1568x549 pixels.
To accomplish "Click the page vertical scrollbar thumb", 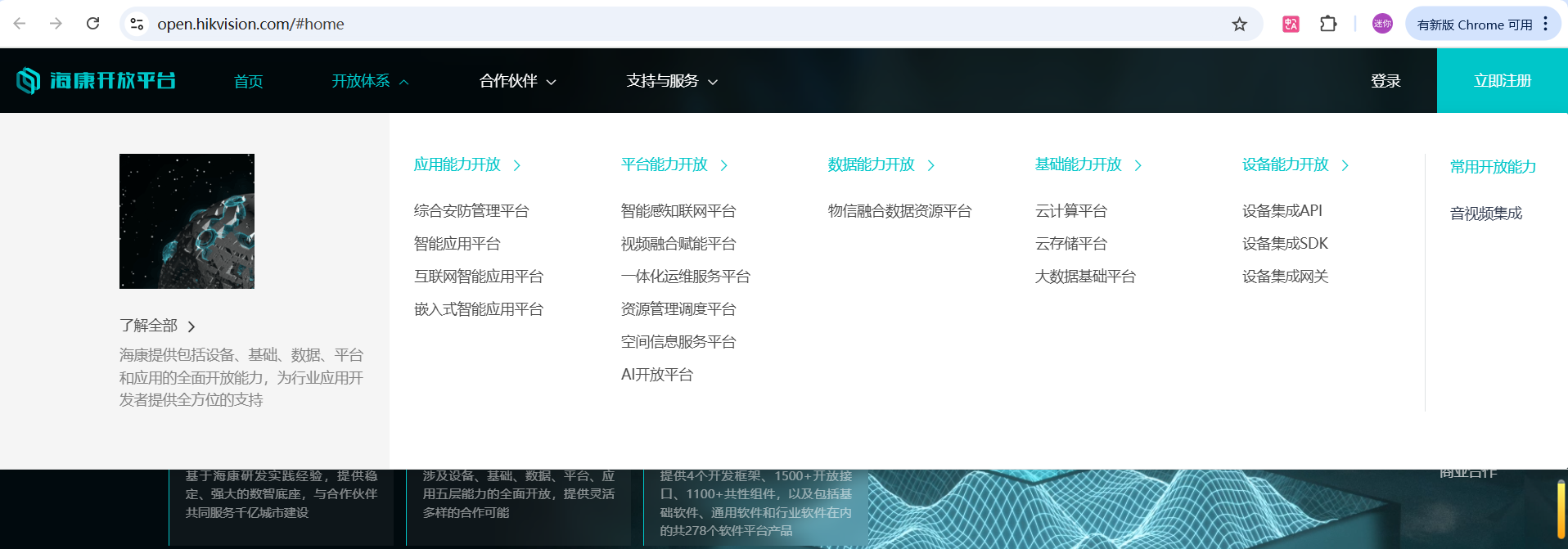I will coord(1562,509).
